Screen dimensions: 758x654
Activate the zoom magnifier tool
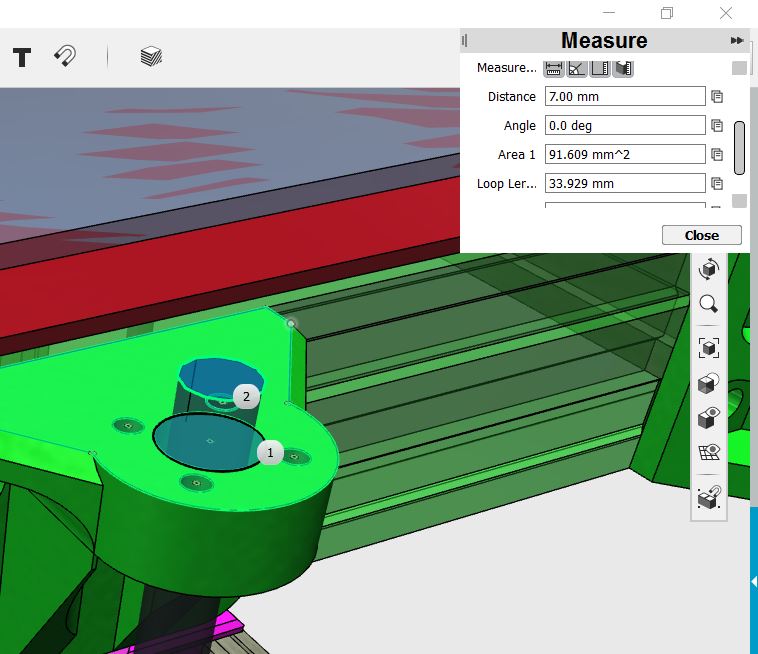coord(708,304)
